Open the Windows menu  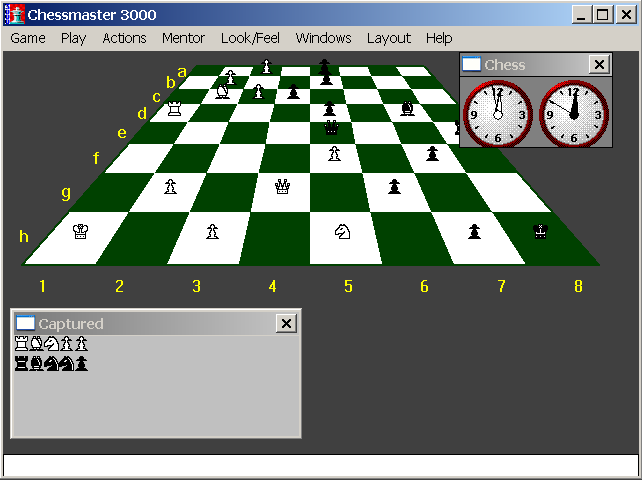point(323,38)
